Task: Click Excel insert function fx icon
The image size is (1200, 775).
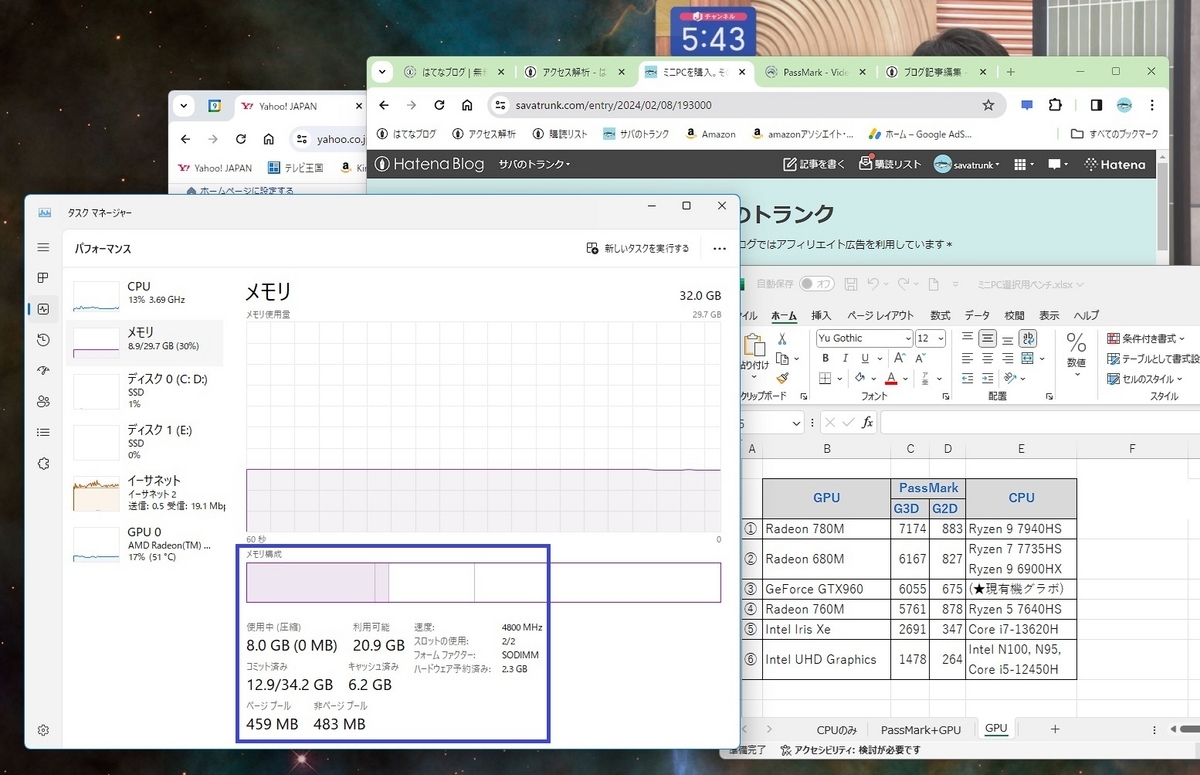Action: point(868,422)
